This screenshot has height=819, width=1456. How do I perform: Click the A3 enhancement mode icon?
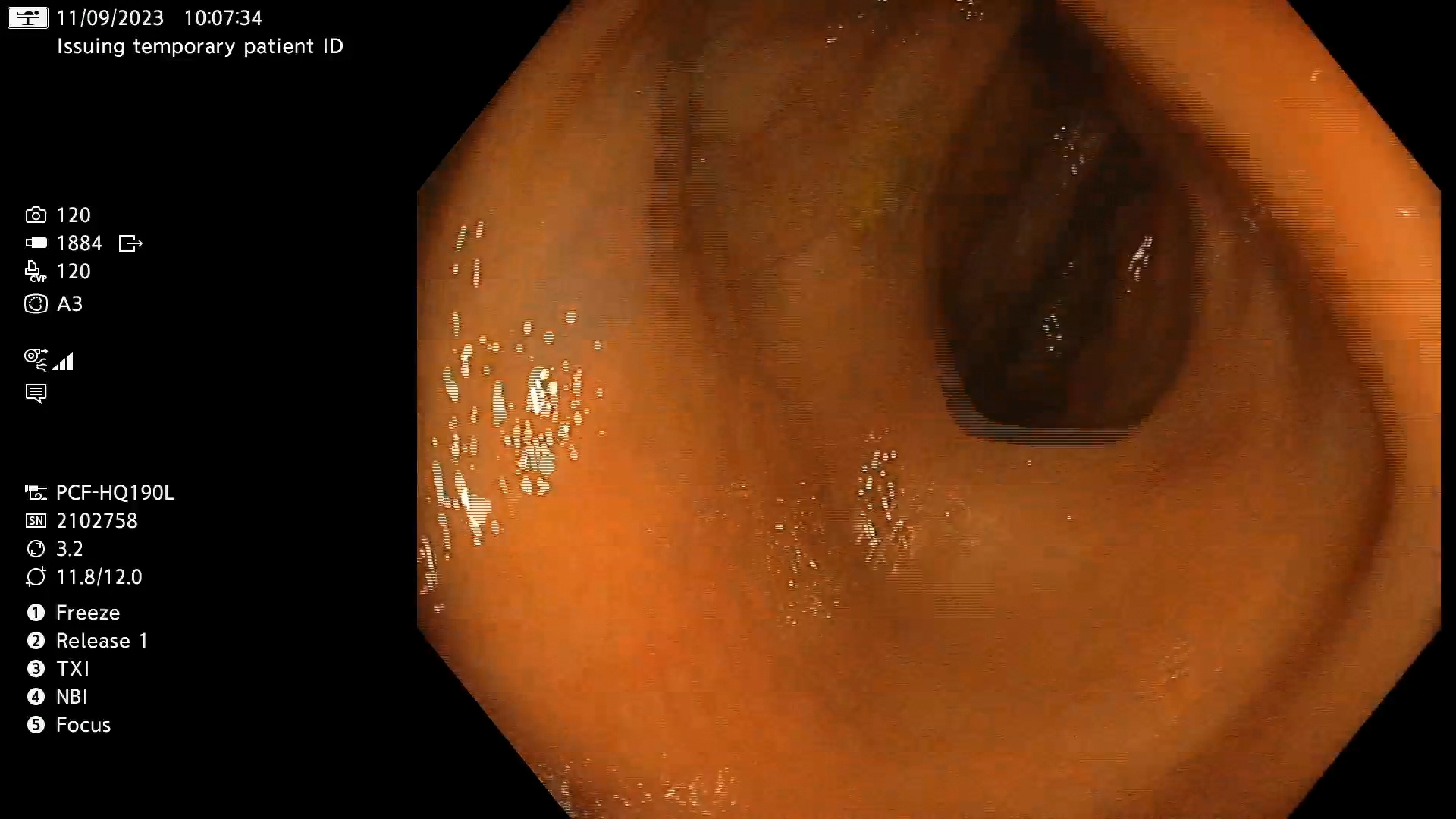tap(36, 304)
